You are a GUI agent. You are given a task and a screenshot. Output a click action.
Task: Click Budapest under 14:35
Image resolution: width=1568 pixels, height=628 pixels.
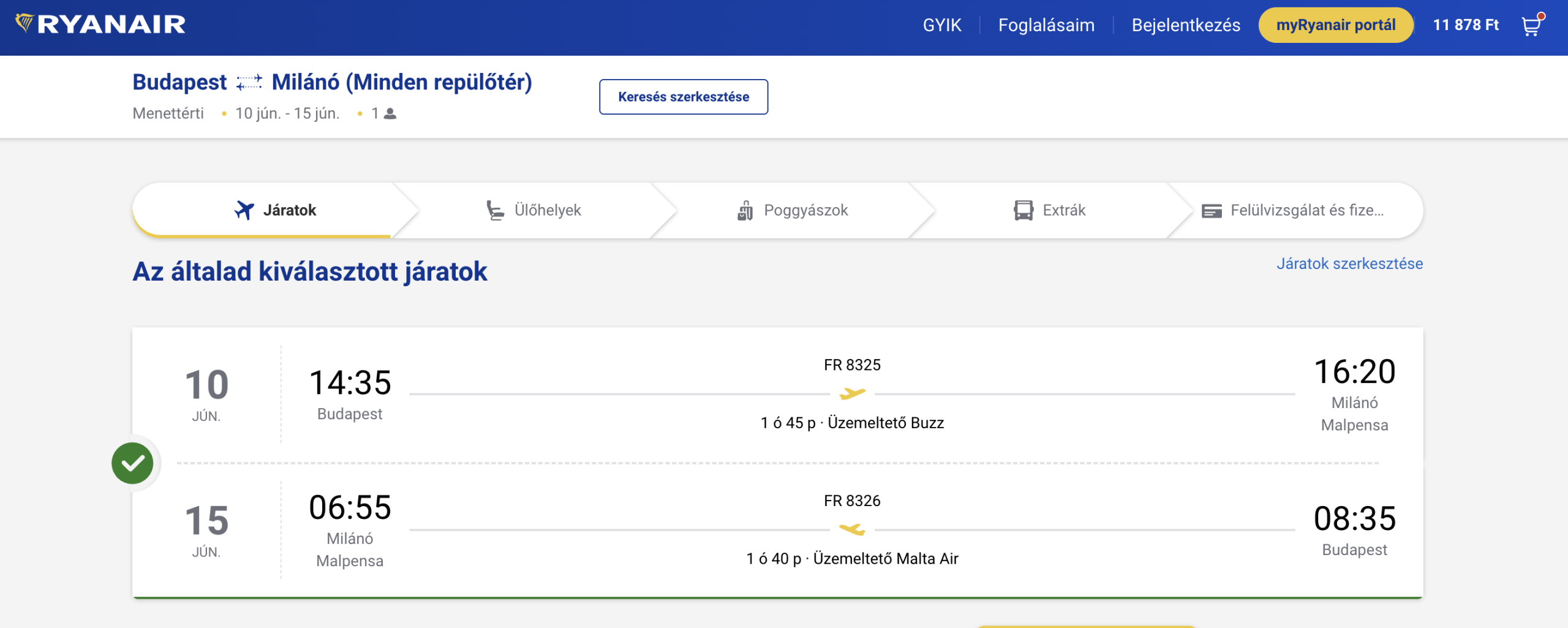pyautogui.click(x=350, y=414)
